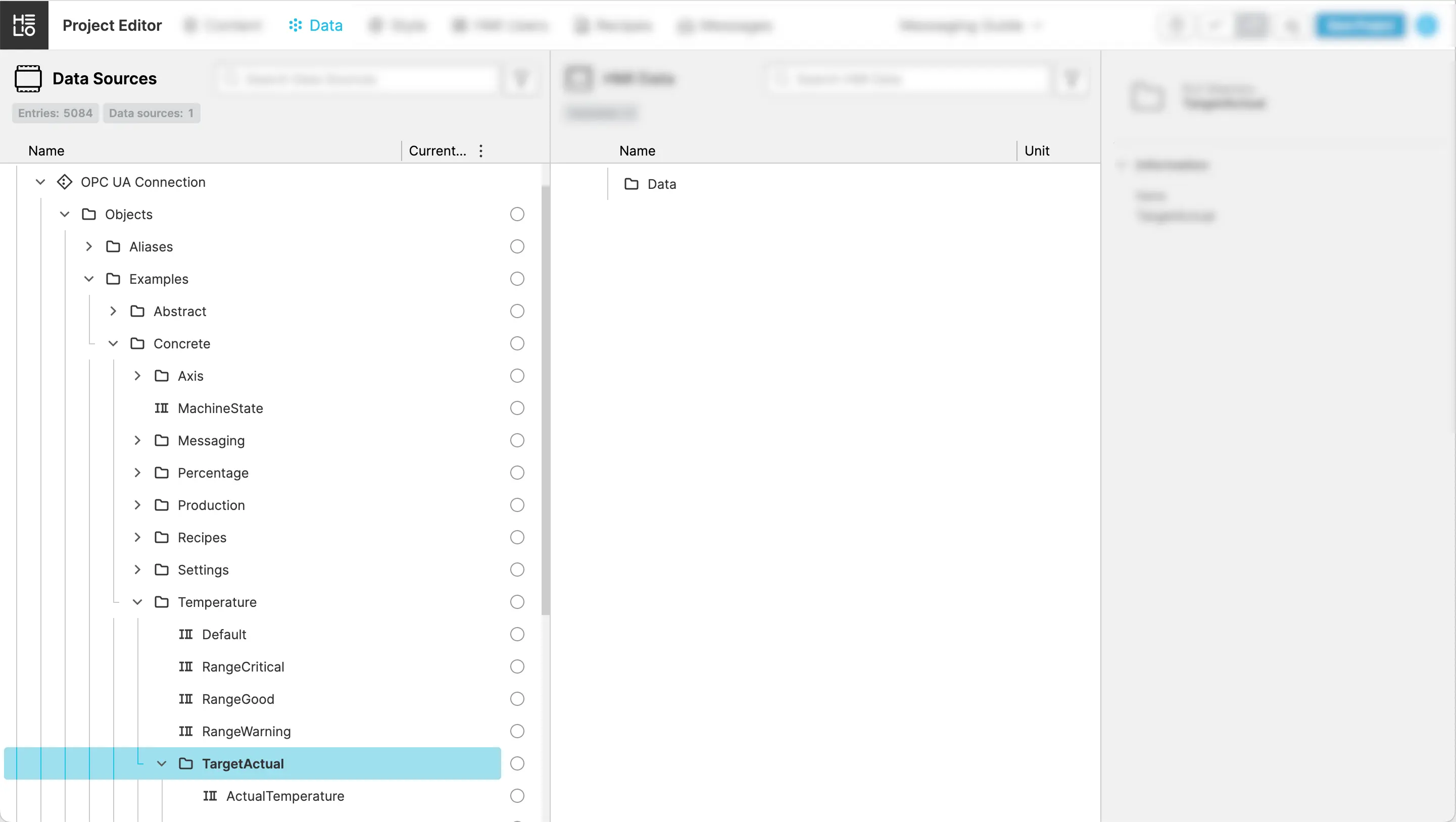
Task: Expand the Recipes folder
Action: tap(137, 537)
